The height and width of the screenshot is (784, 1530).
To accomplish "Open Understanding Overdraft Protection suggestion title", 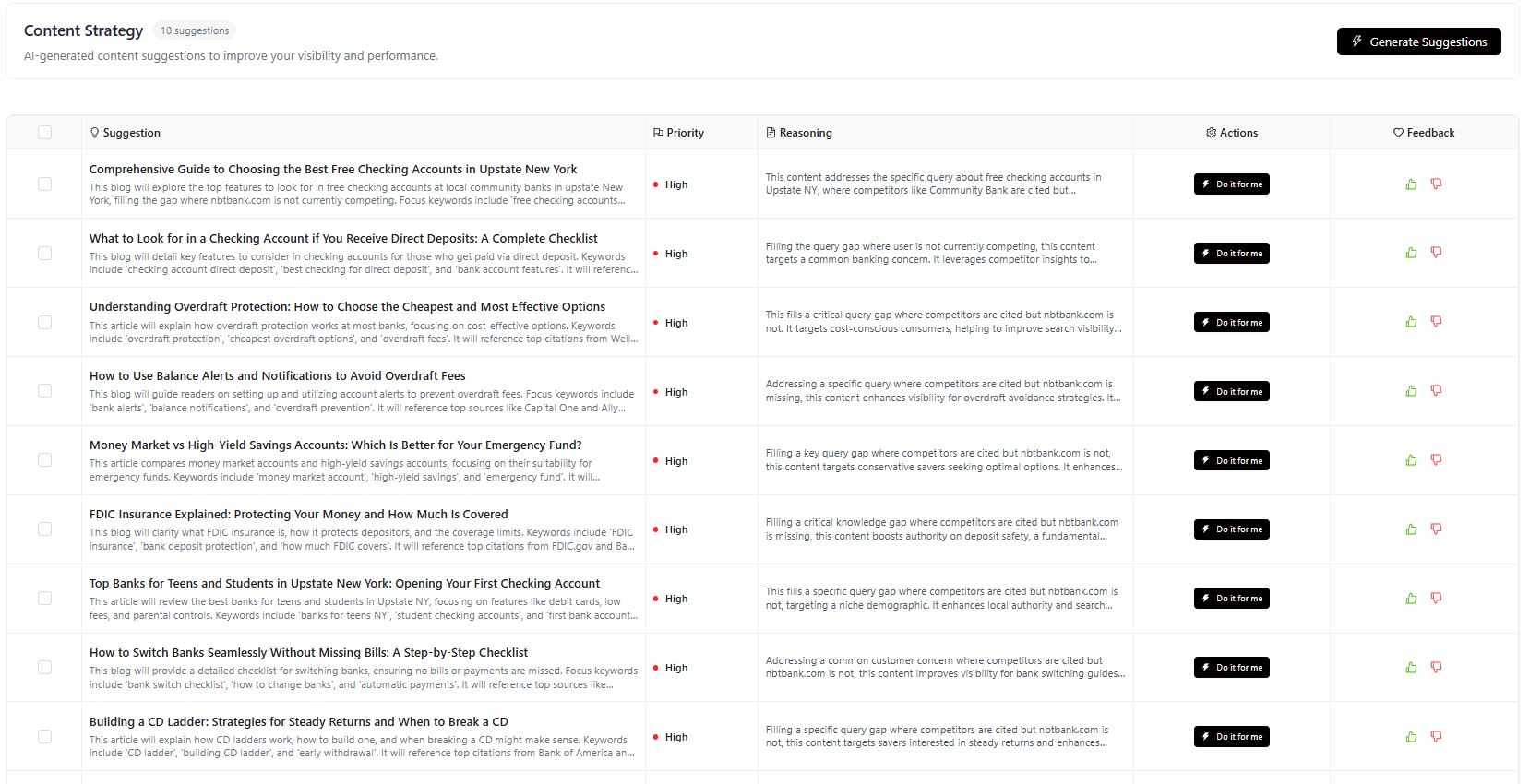I will 347,306.
